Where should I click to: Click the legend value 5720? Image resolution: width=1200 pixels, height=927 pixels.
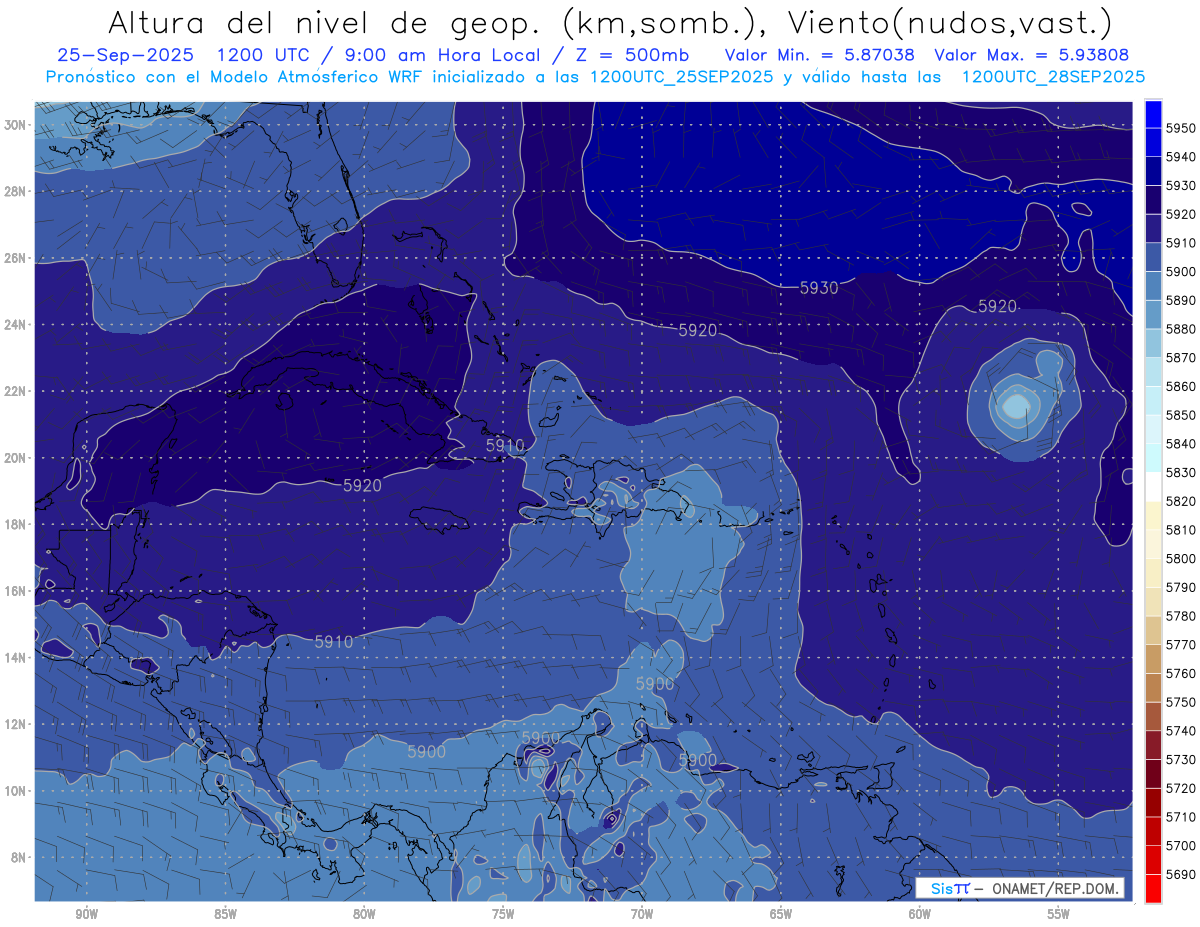[x=1181, y=788]
